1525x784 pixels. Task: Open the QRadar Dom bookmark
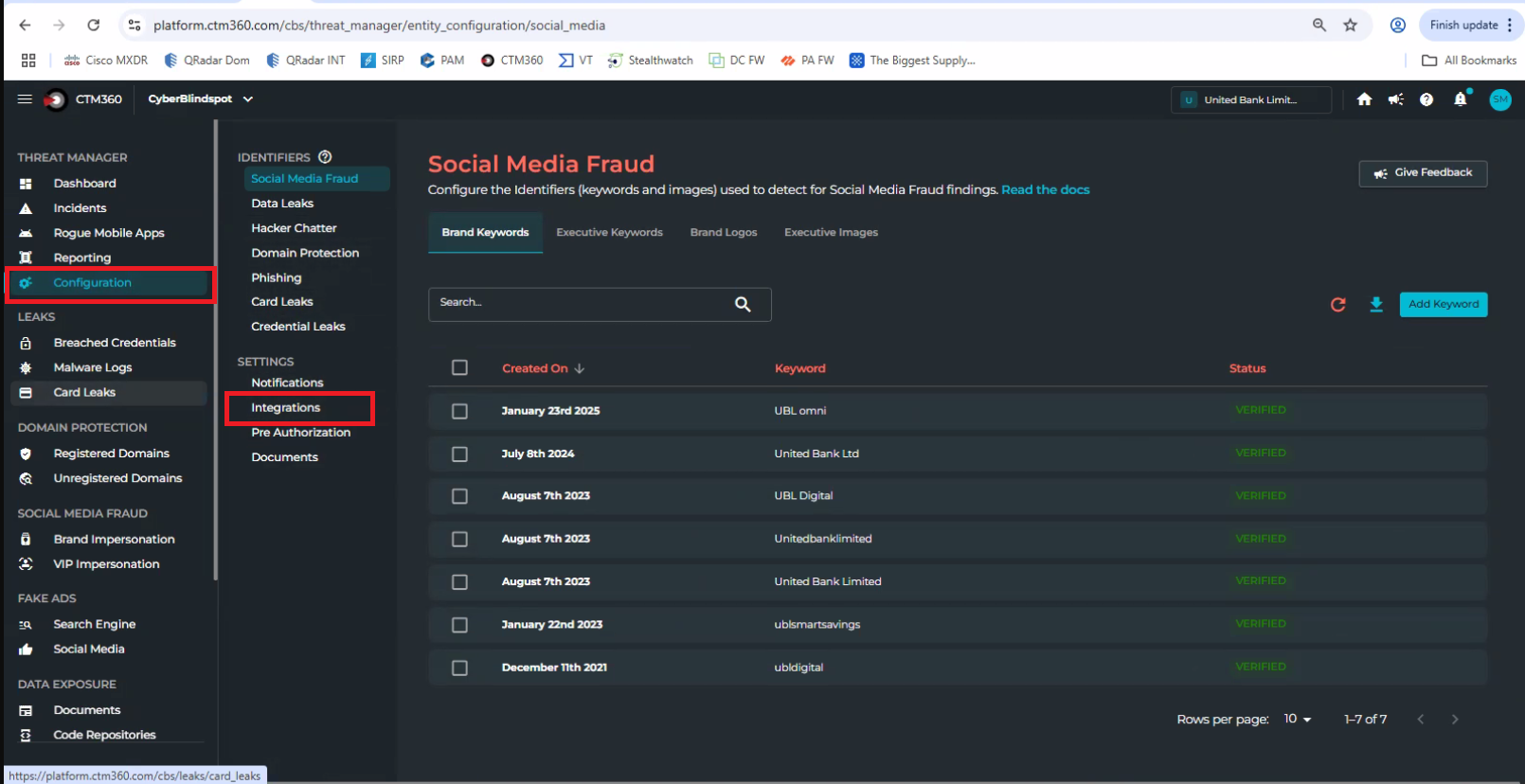(x=206, y=61)
